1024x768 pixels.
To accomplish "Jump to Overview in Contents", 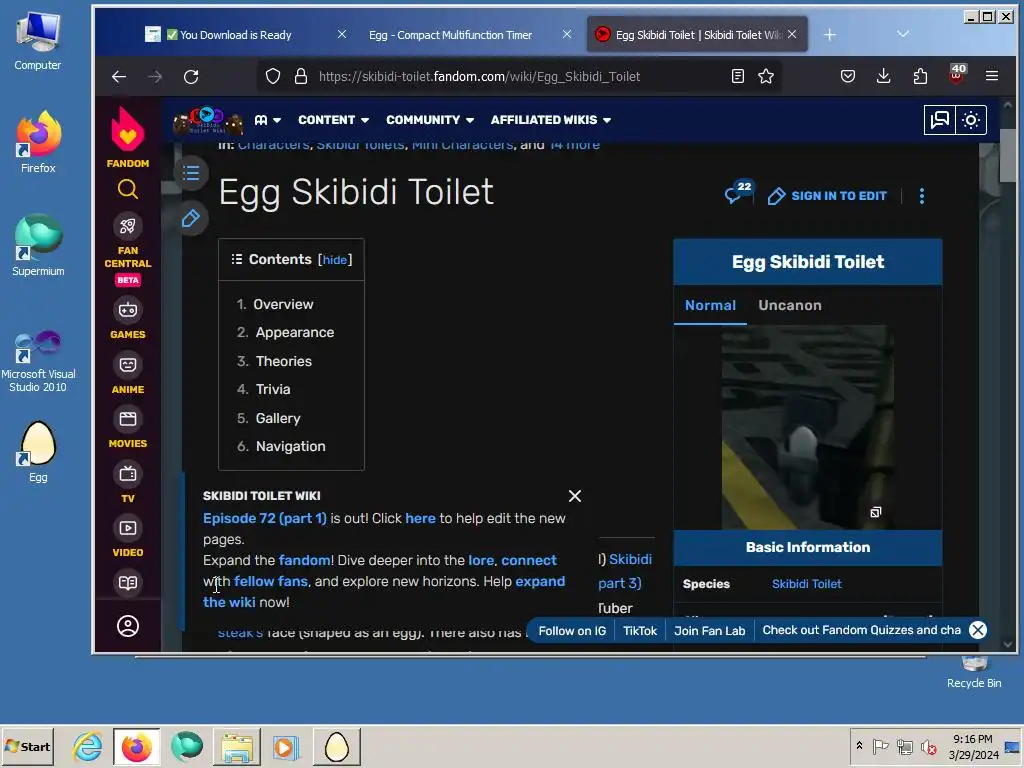I will pos(283,304).
